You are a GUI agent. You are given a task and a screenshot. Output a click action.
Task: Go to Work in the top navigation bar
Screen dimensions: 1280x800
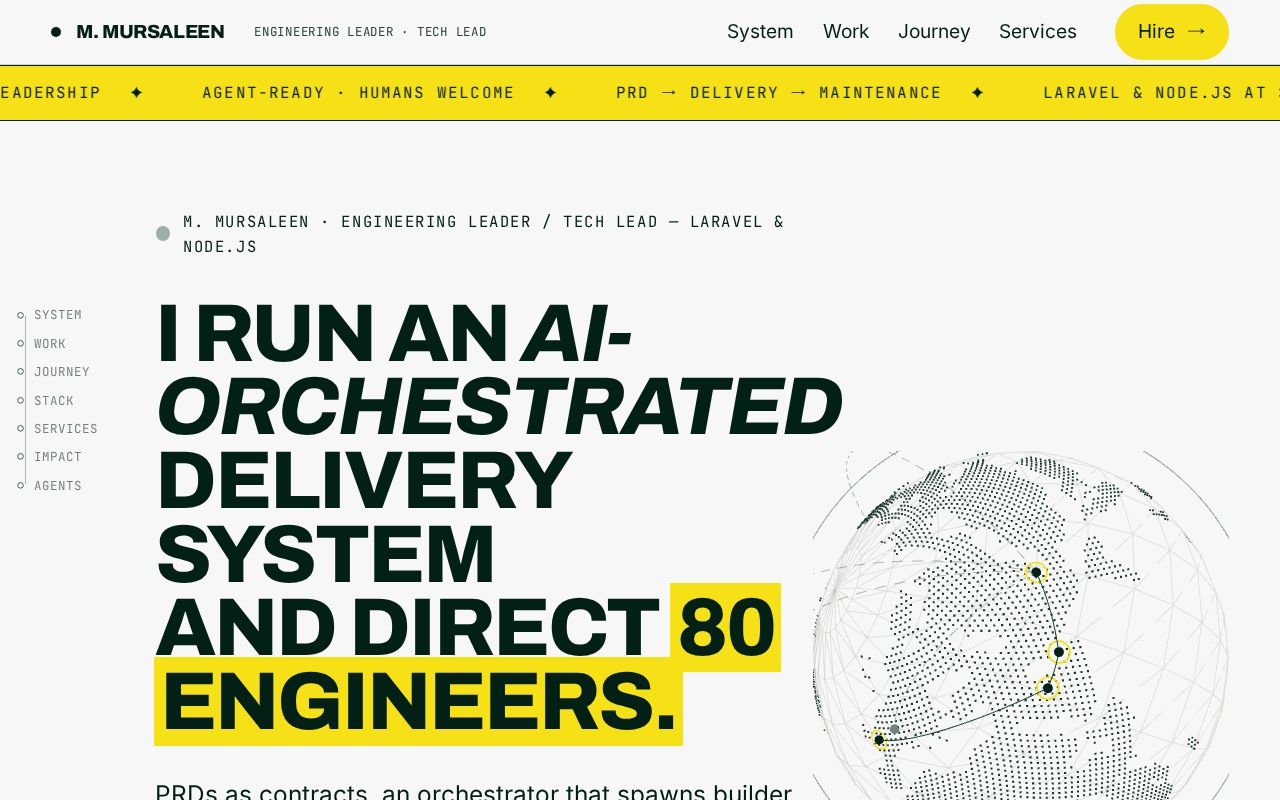click(846, 32)
